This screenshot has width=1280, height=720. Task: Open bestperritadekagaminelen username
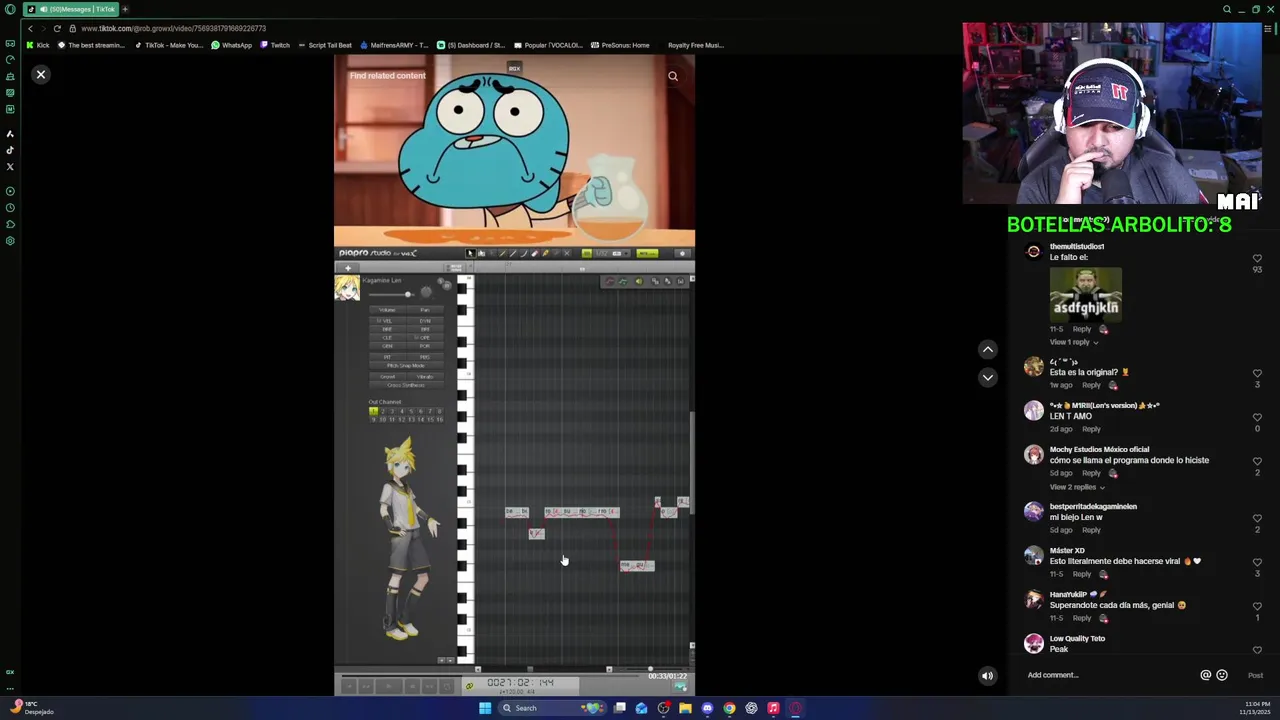1093,507
